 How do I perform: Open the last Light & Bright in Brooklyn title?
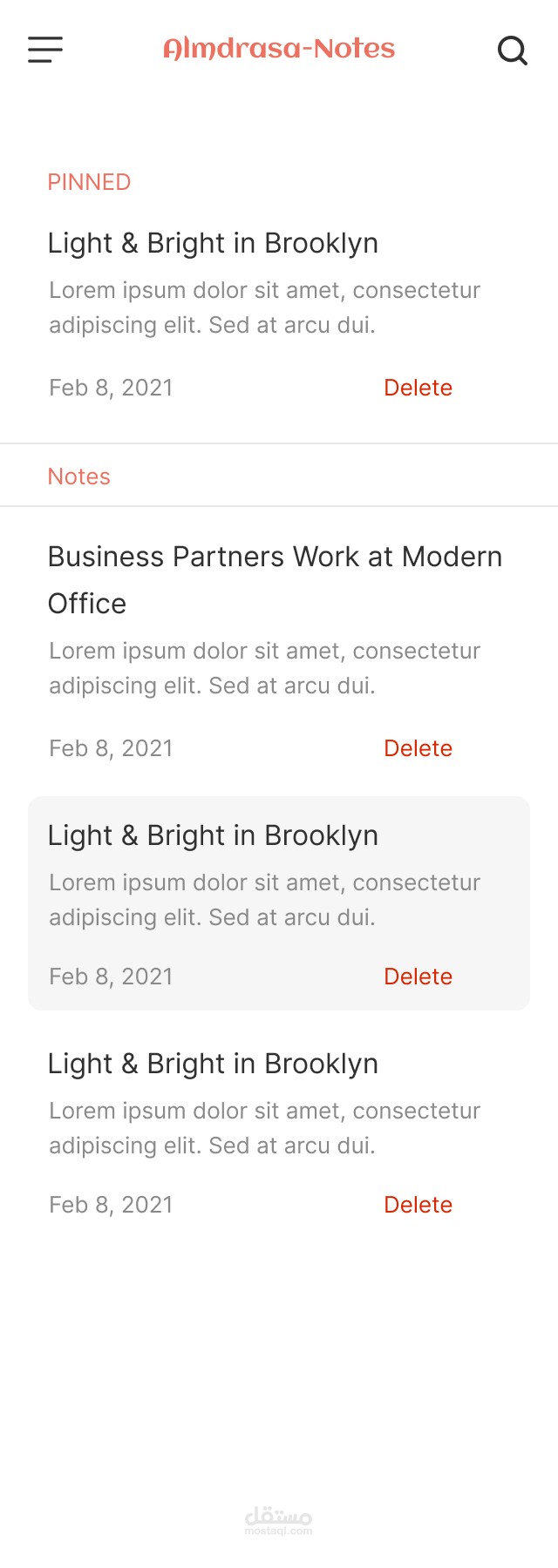point(213,1064)
